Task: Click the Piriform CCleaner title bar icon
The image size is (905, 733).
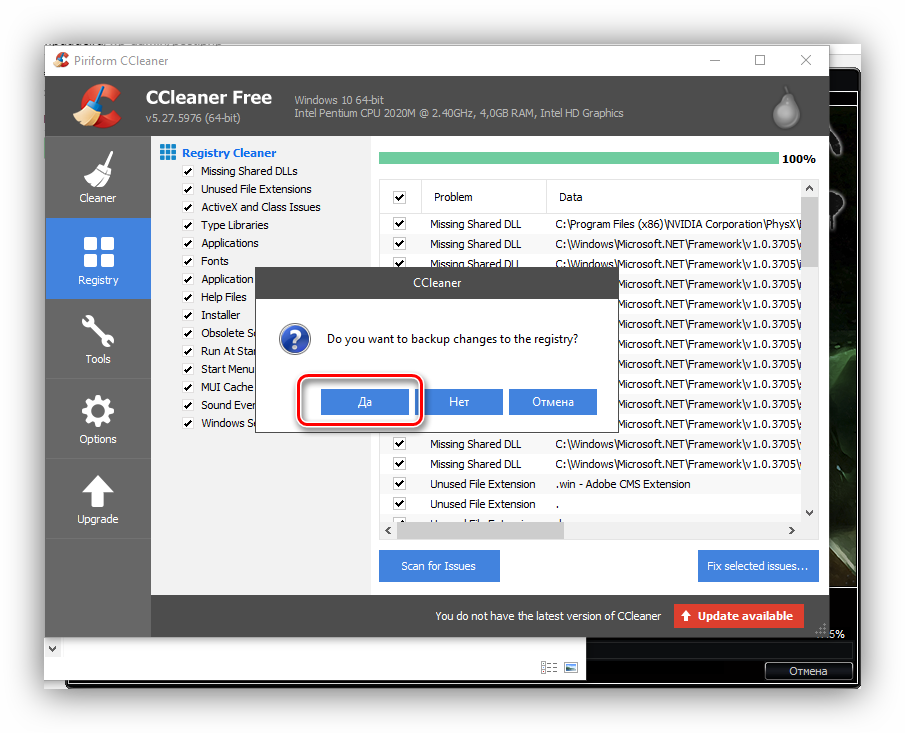Action: click(61, 60)
